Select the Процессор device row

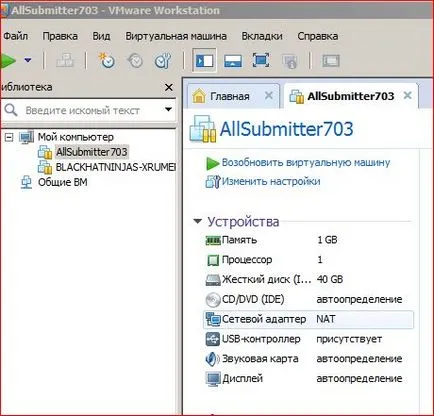pos(308,260)
